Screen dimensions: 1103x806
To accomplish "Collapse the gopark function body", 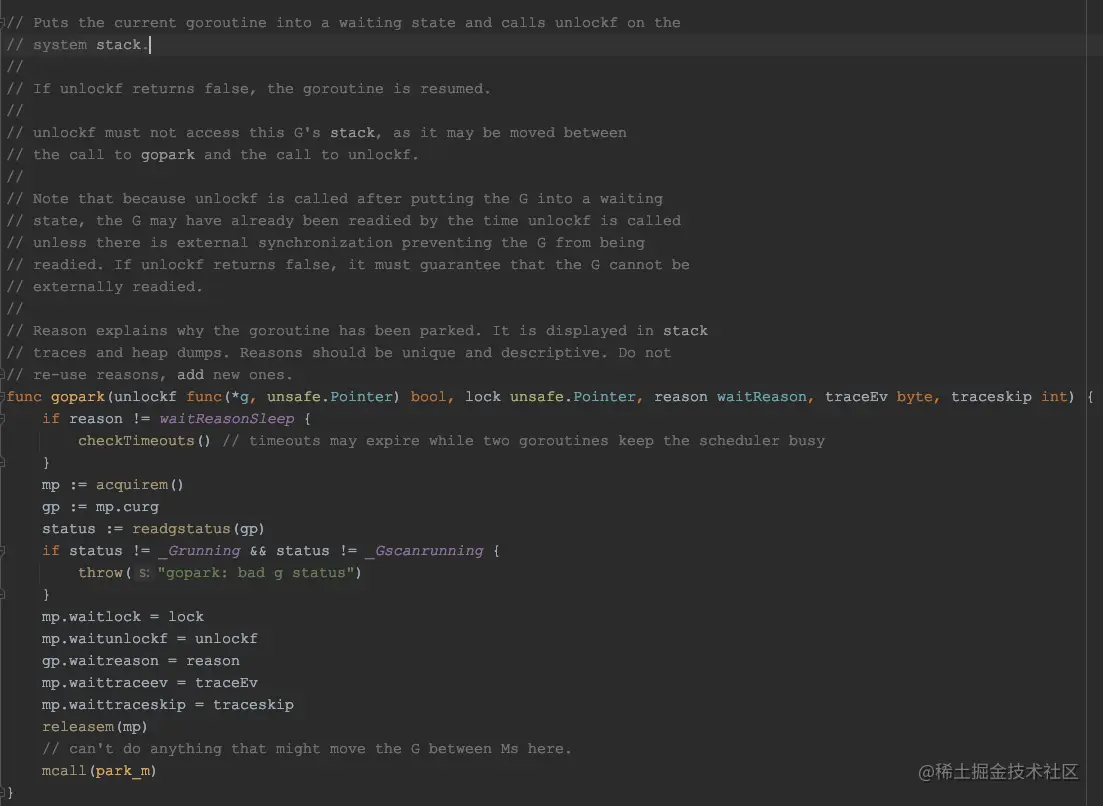I will click(x=5, y=396).
